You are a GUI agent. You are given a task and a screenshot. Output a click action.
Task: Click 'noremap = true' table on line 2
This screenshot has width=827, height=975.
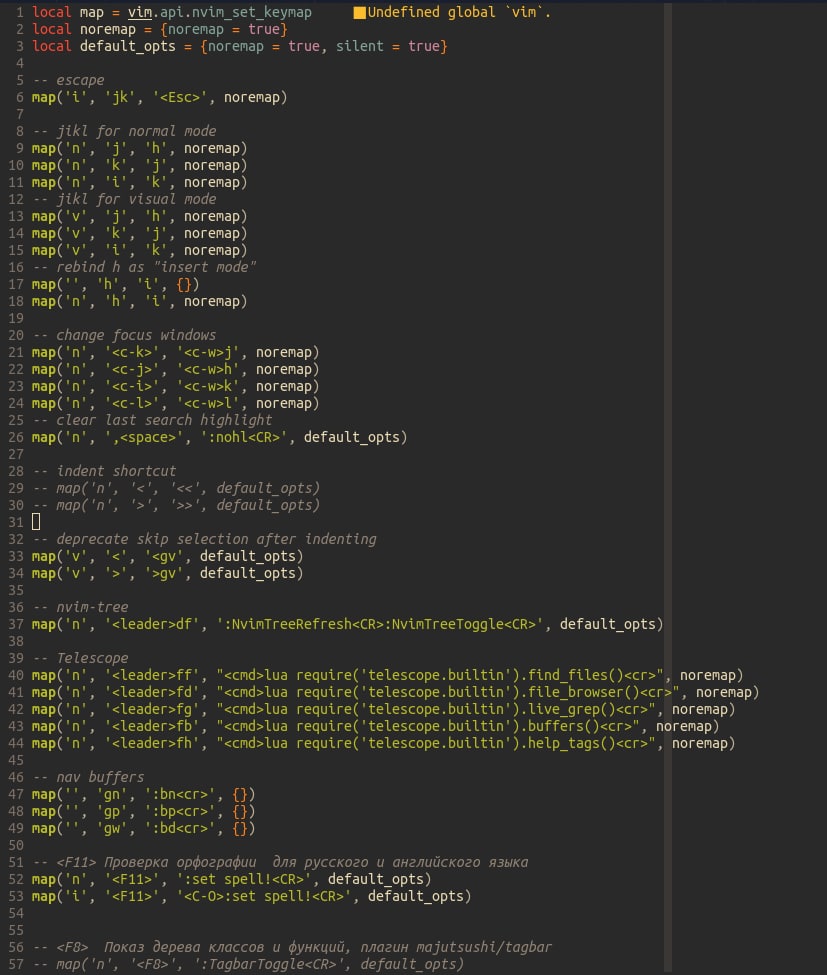224,29
